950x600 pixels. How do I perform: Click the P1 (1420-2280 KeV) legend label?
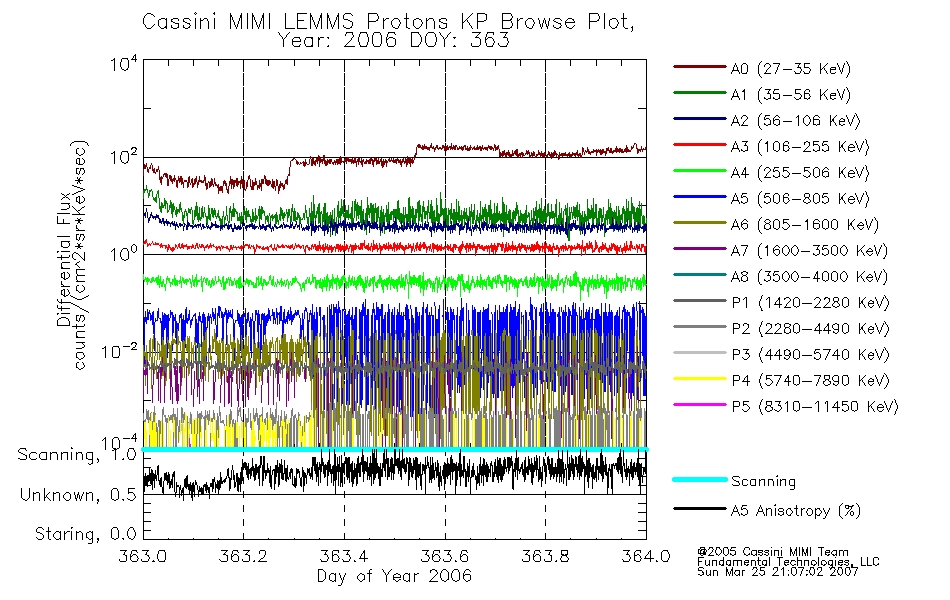pyautogui.click(x=810, y=302)
